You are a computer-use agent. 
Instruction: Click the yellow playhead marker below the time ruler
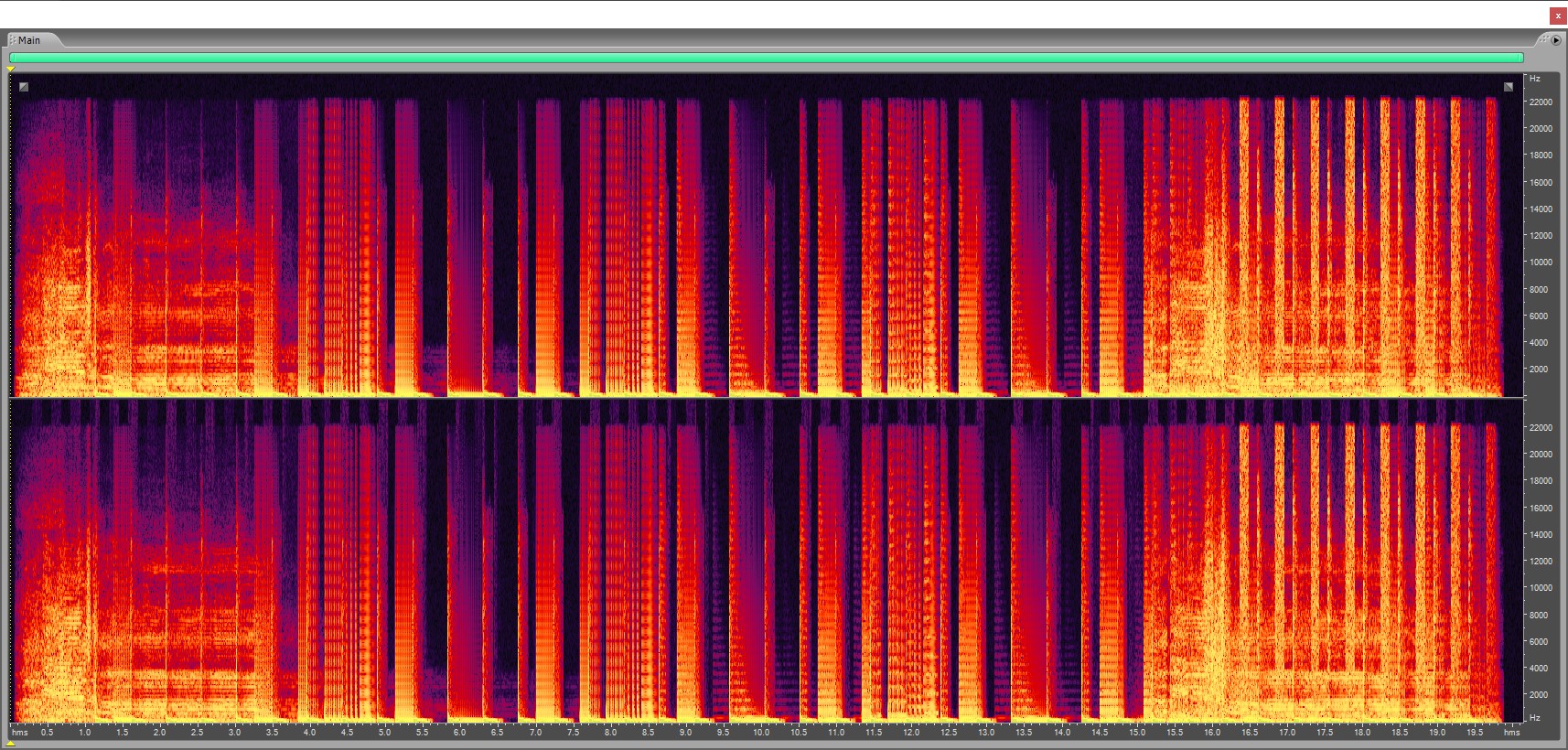click(11, 744)
